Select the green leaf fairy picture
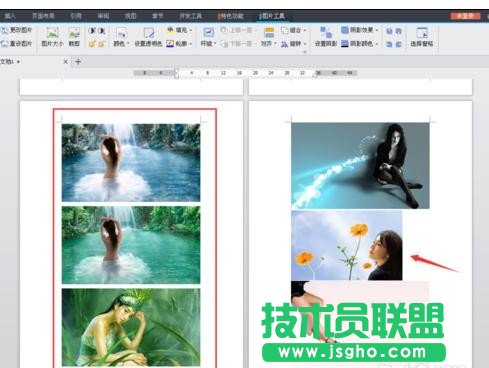The width and height of the screenshot is (489, 368). tap(131, 327)
